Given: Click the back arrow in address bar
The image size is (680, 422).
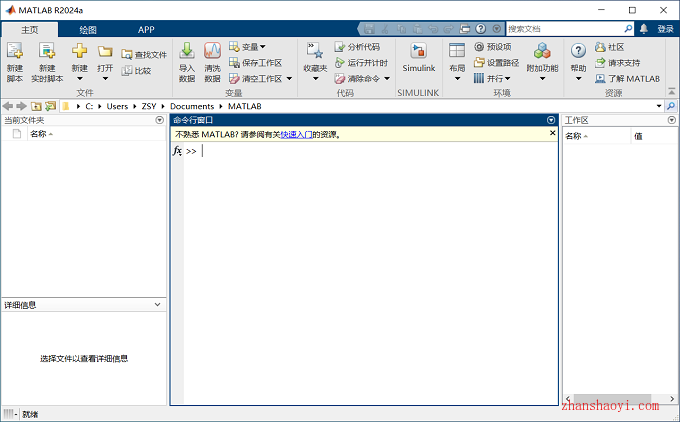Looking at the screenshot, I should [8, 106].
